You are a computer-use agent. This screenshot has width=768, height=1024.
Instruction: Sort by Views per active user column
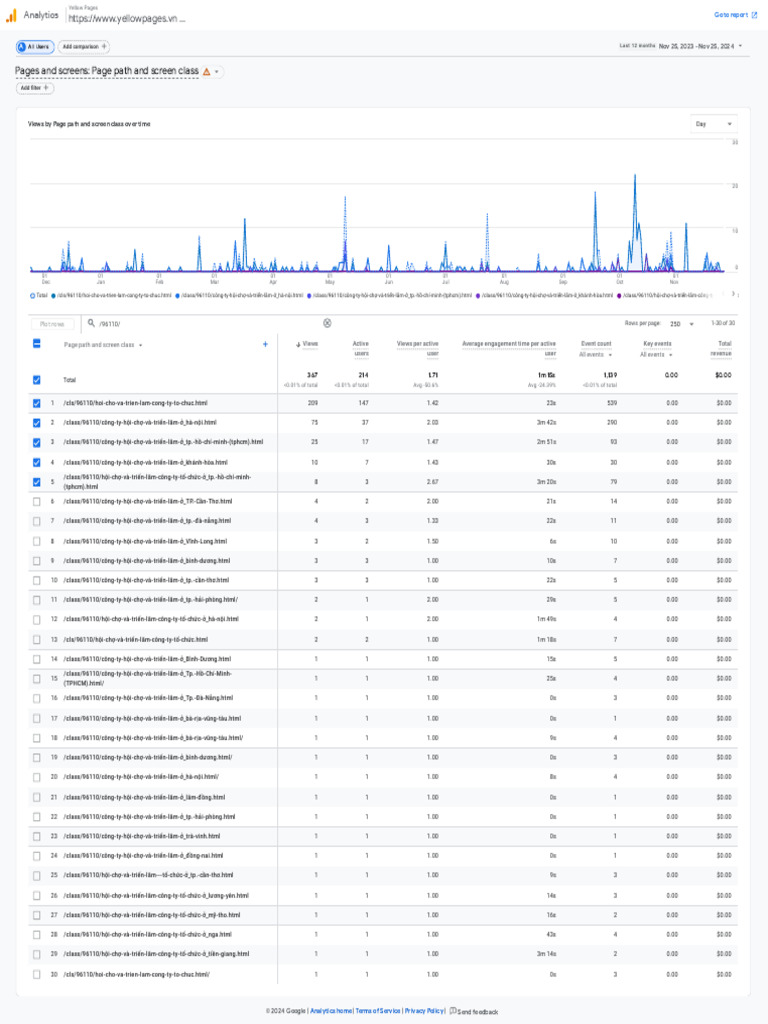(x=417, y=348)
